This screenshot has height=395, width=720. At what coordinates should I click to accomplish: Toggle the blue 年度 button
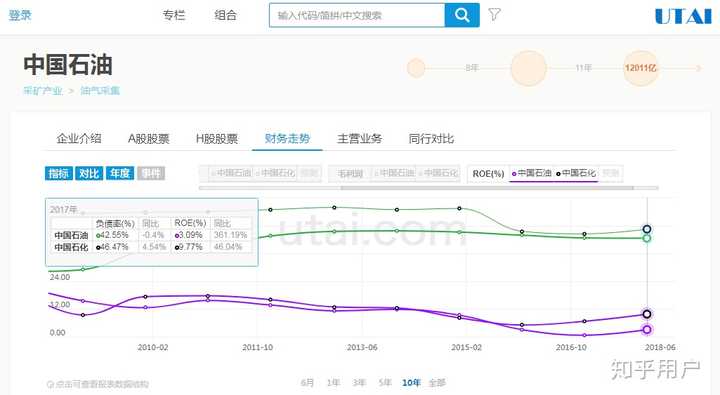(x=120, y=173)
